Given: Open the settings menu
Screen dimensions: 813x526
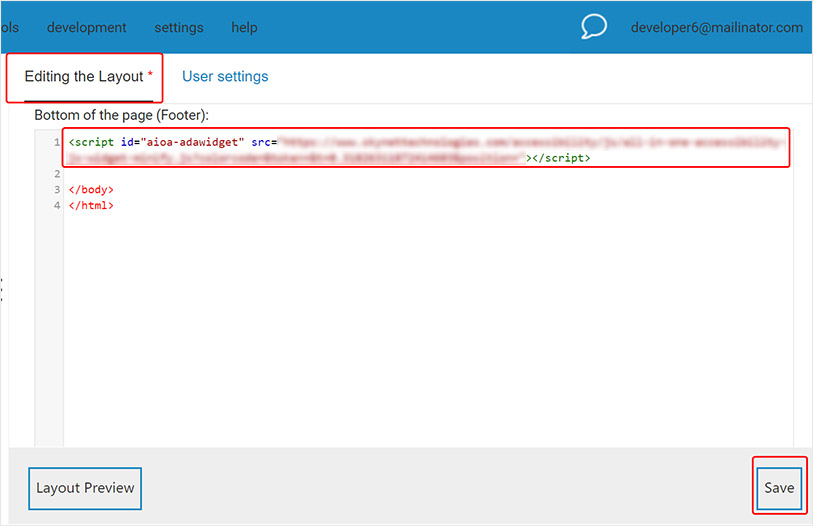Looking at the screenshot, I should click(179, 27).
